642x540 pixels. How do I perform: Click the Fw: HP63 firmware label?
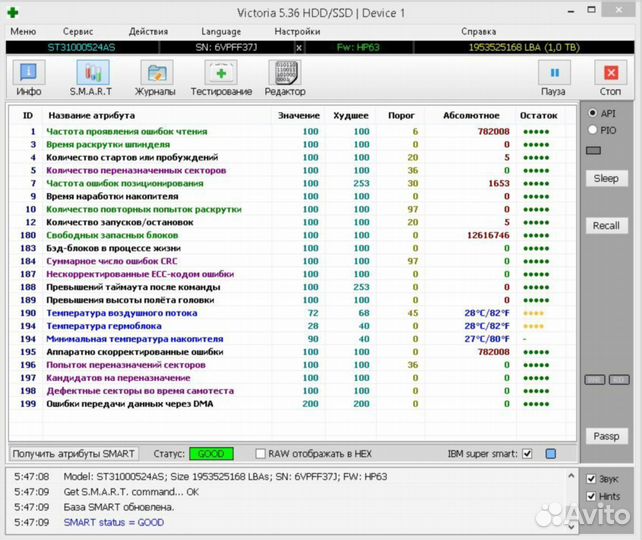click(358, 47)
